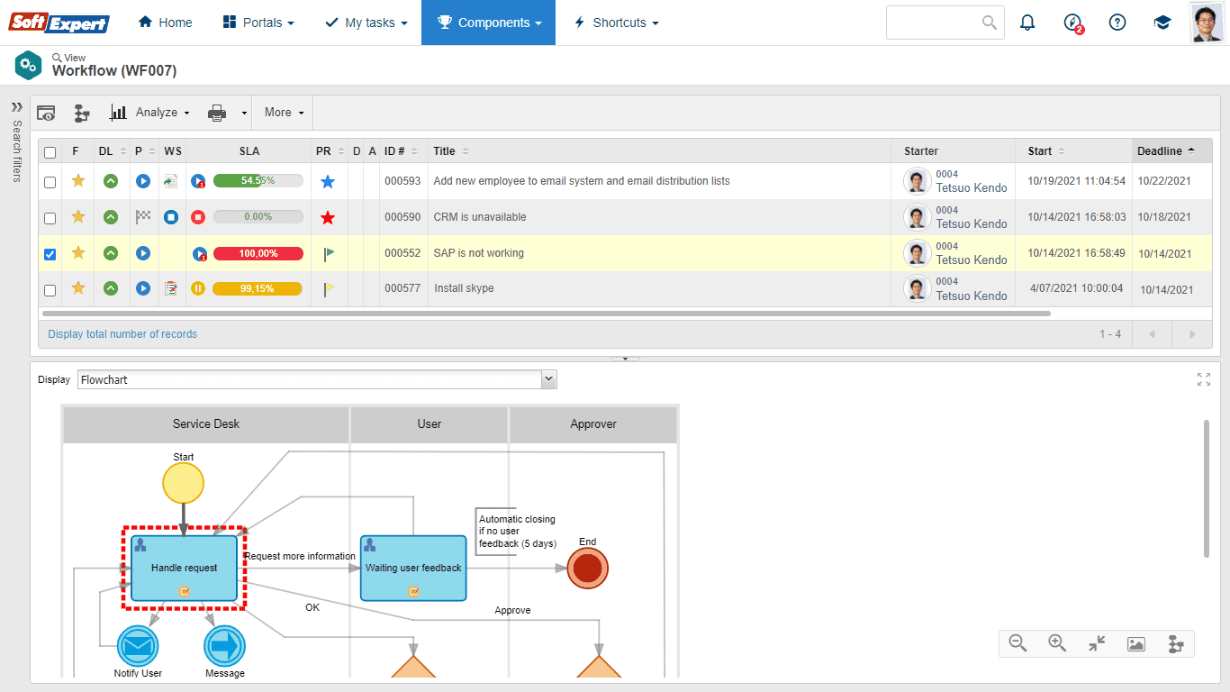The width and height of the screenshot is (1230, 692).
Task: Open pending tasks icon with red badge
Action: point(1073,23)
